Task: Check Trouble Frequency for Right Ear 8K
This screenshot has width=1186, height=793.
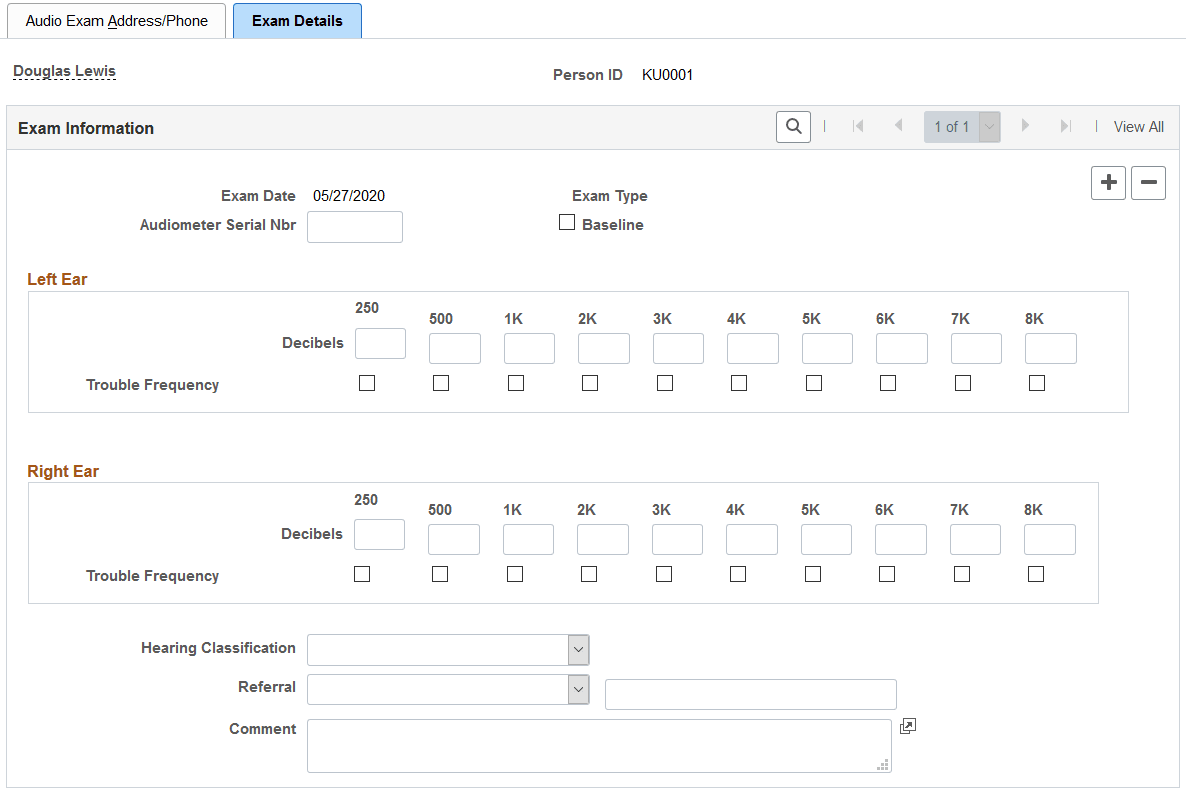Action: pyautogui.click(x=1035, y=573)
